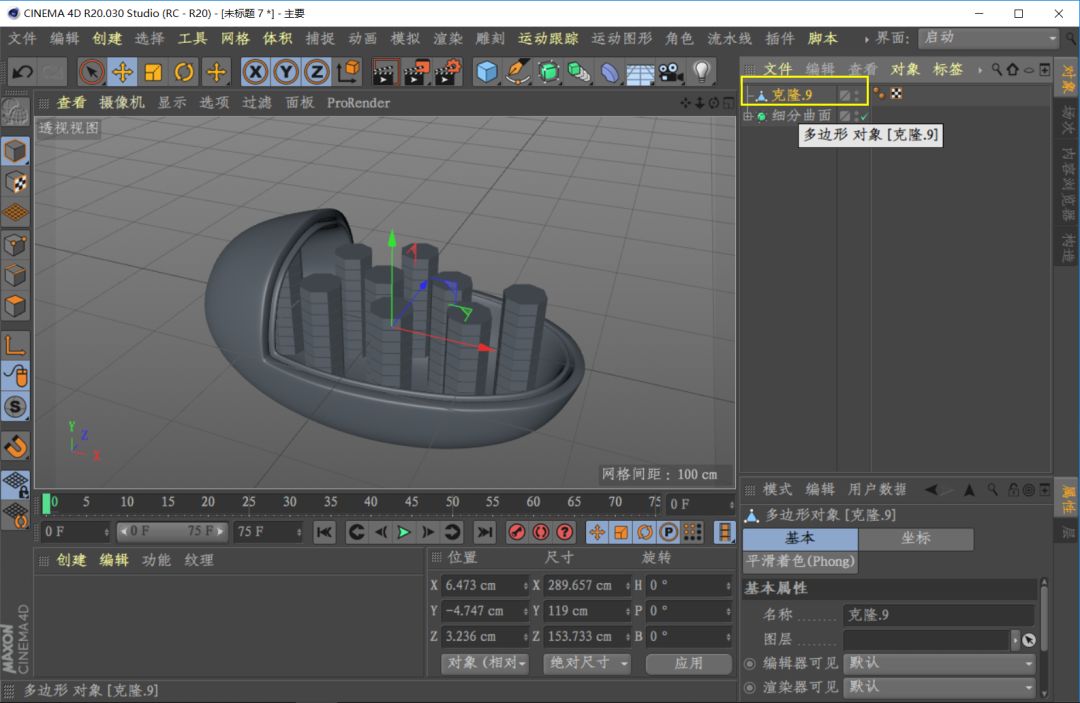Toggle the Y axis lock
The height and width of the screenshot is (703, 1080).
[286, 72]
